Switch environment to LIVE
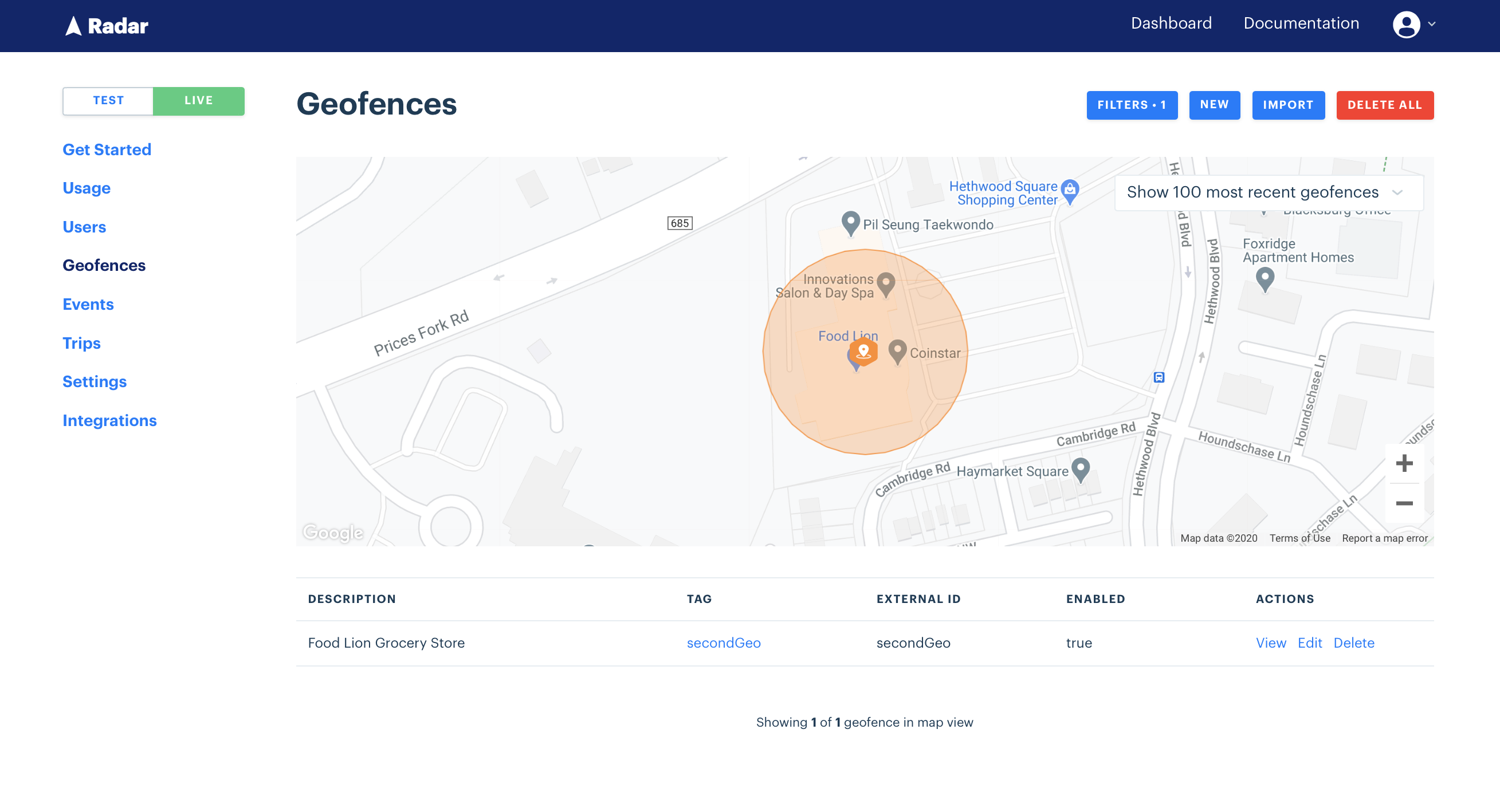The image size is (1500, 812). (199, 101)
